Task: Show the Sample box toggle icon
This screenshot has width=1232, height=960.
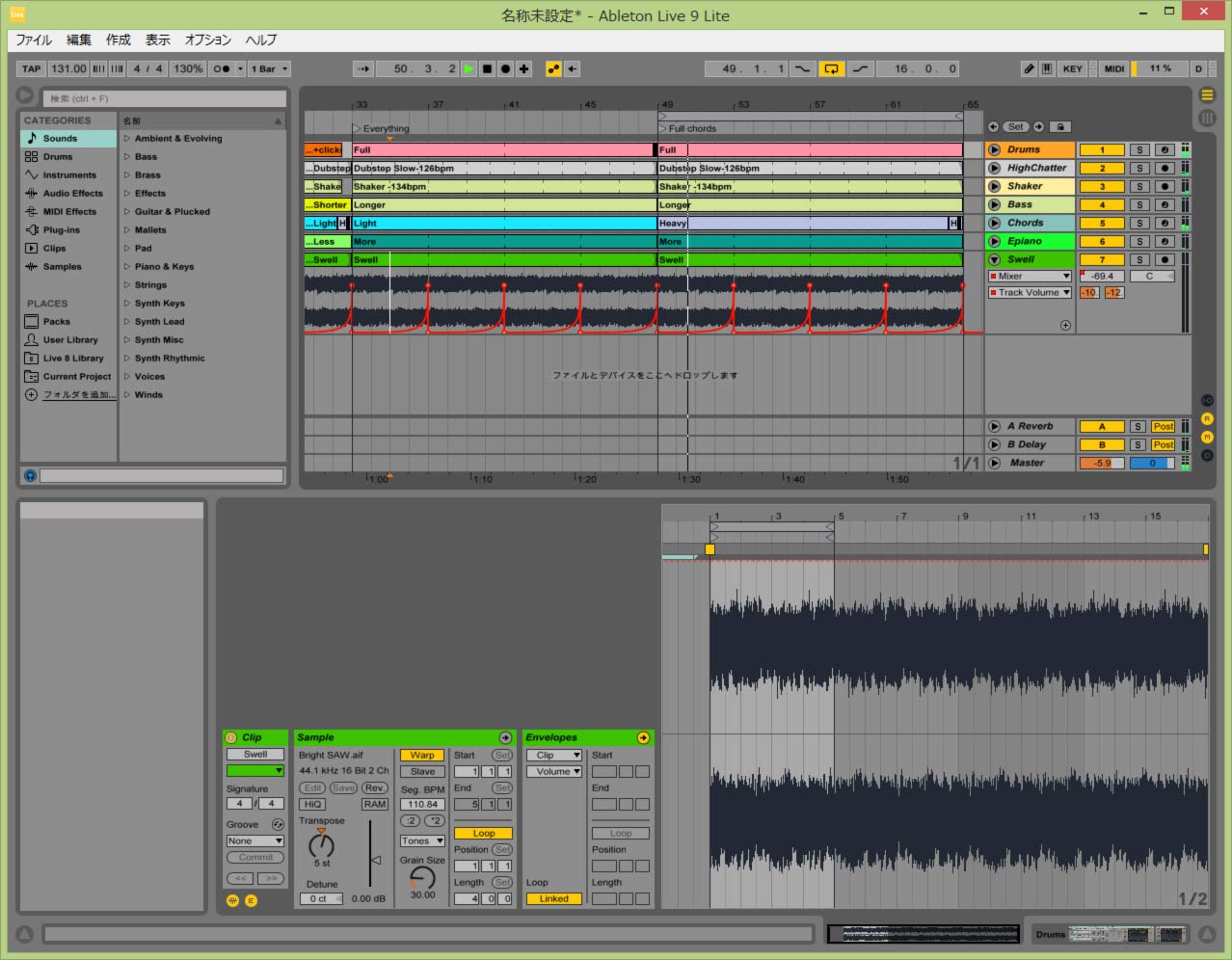Action: pos(232,900)
